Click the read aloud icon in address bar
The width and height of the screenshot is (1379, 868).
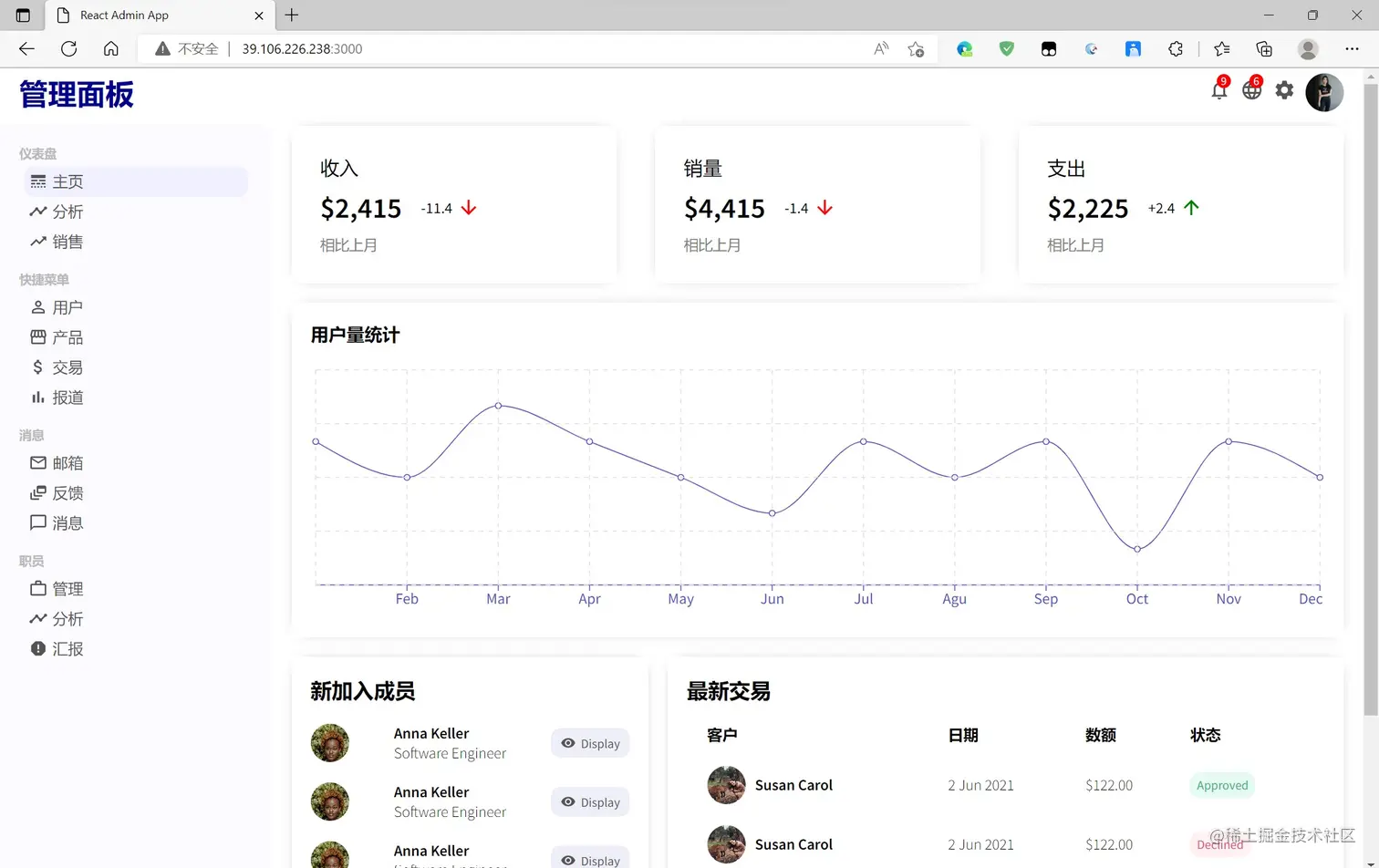pyautogui.click(x=881, y=48)
